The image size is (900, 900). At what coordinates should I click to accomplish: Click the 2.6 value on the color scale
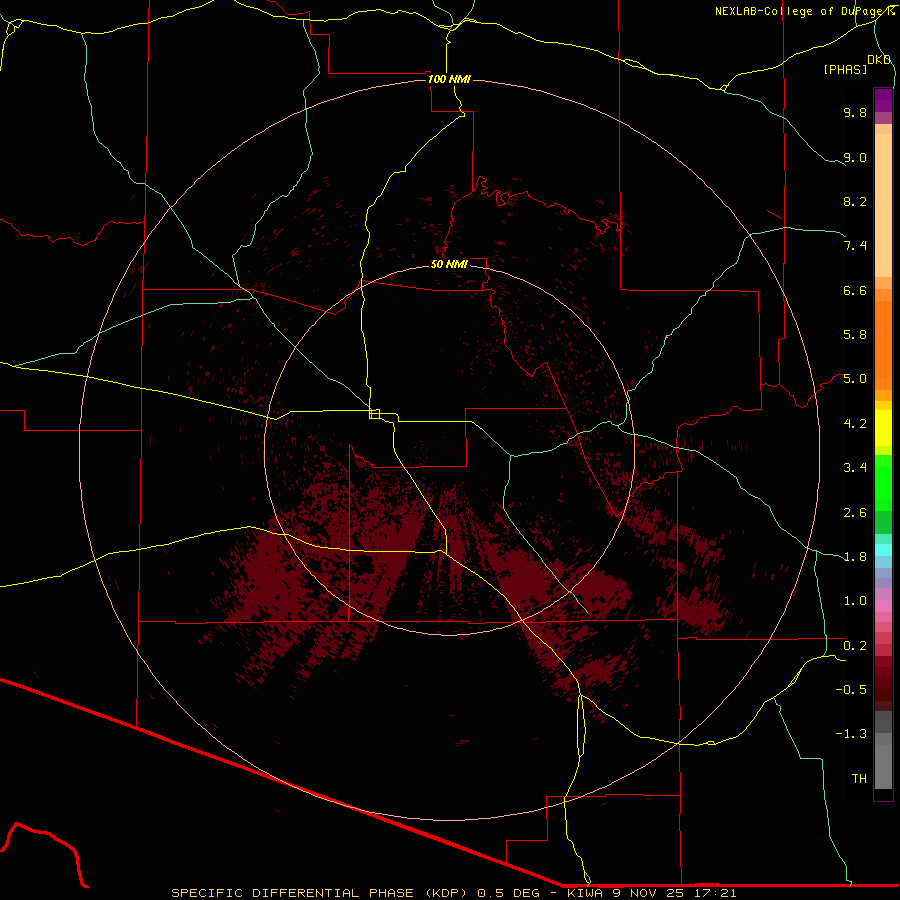(855, 513)
